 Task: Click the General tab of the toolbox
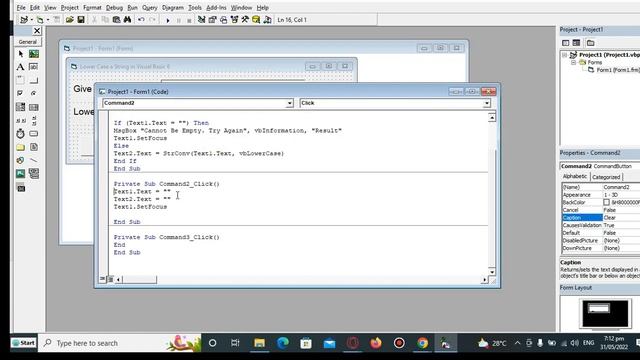pyautogui.click(x=28, y=42)
